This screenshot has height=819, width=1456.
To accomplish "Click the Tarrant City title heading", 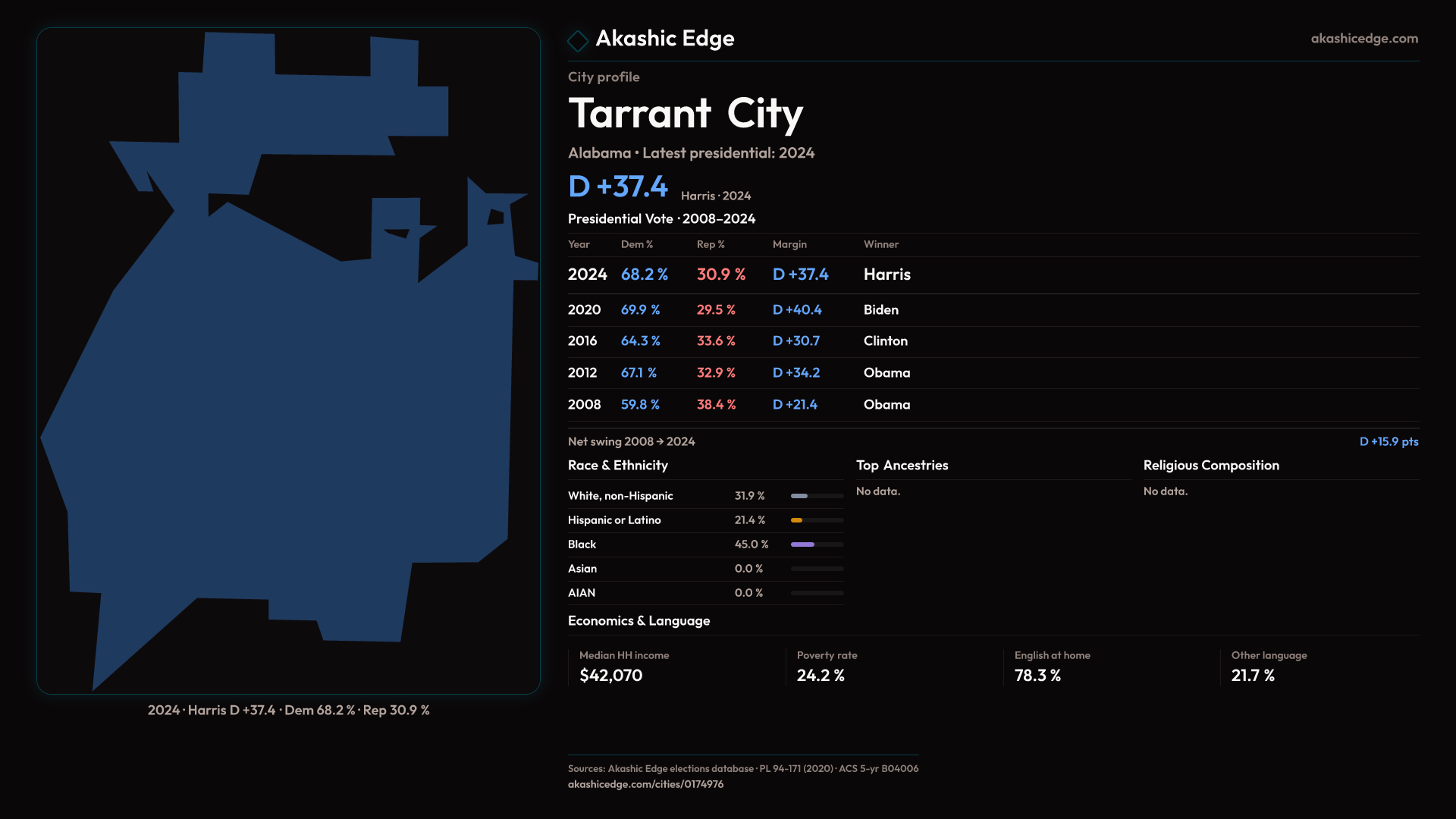I will [x=685, y=114].
